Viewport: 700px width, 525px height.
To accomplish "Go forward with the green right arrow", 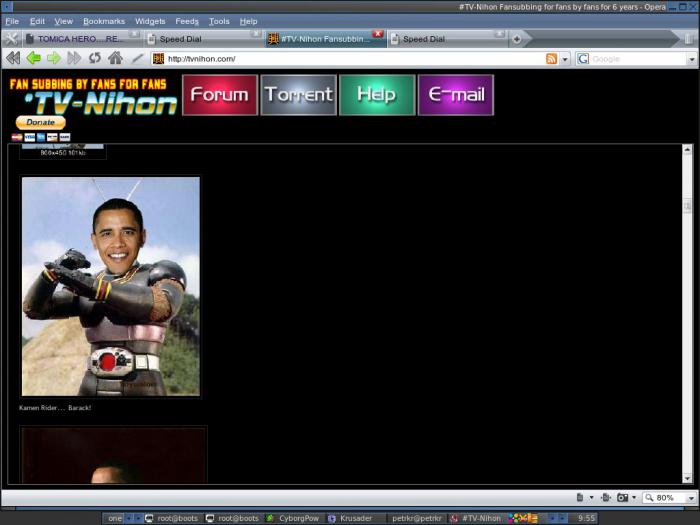I will point(54,58).
